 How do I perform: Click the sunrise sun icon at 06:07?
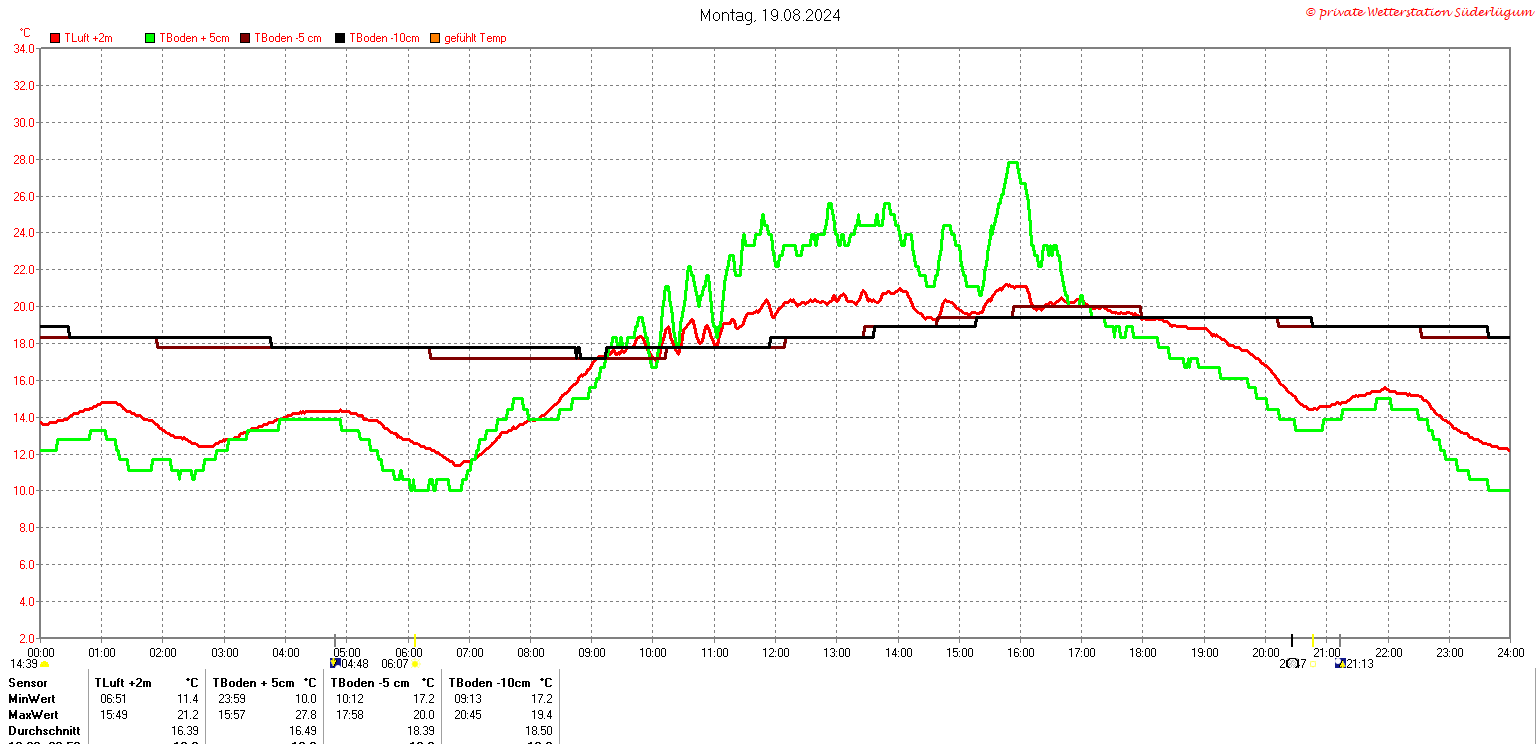click(x=415, y=663)
